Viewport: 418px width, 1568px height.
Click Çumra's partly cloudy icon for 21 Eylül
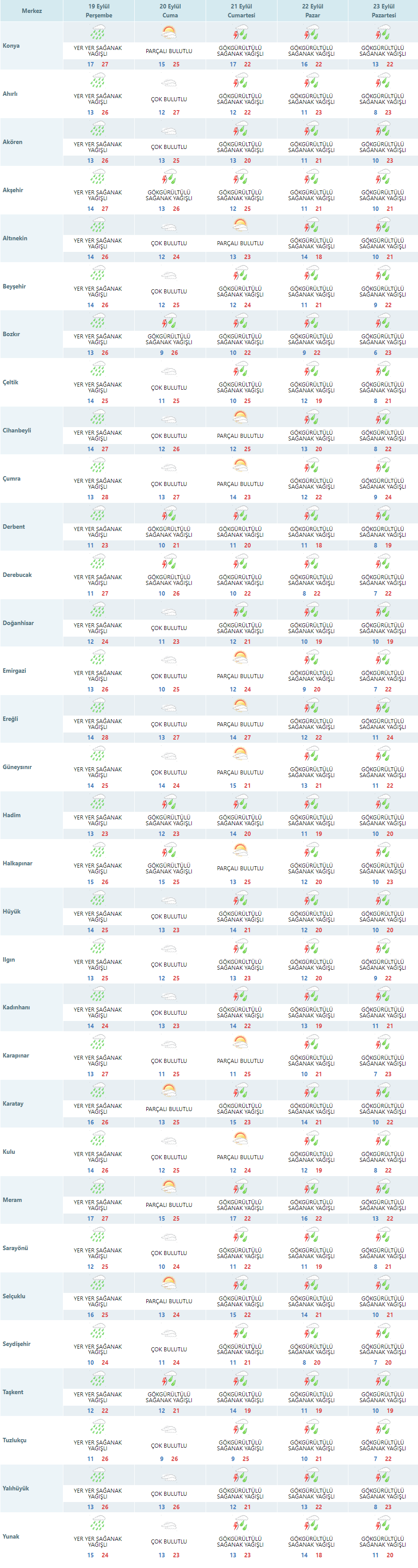(240, 465)
